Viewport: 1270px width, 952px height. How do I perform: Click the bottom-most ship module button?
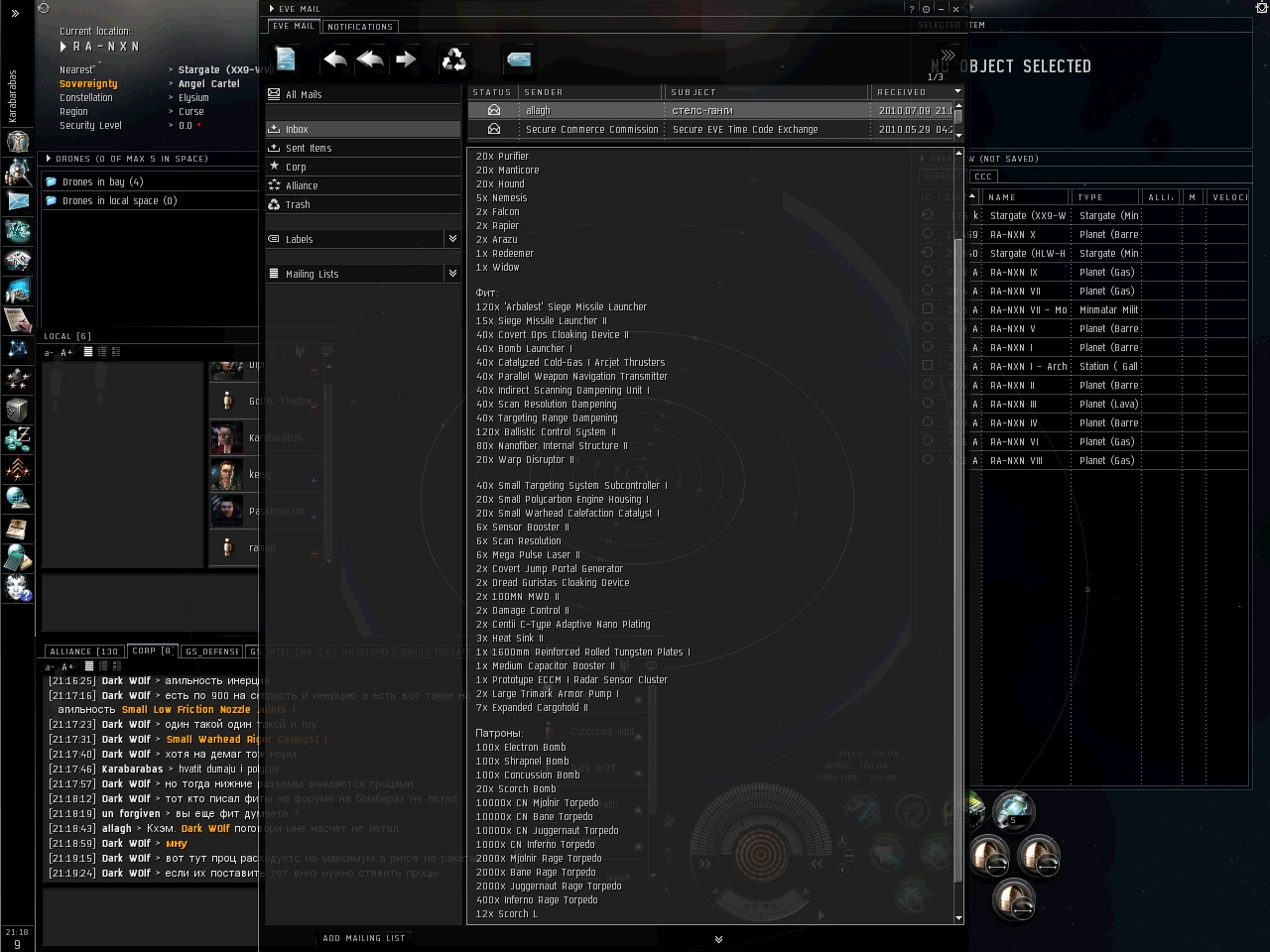tap(1013, 899)
